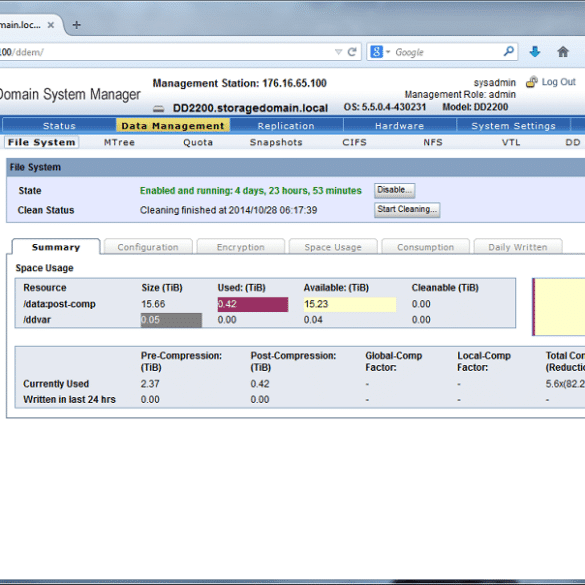Screen dimensions: 585x585
Task: Click the Currently Used row label
Action: 56,384
